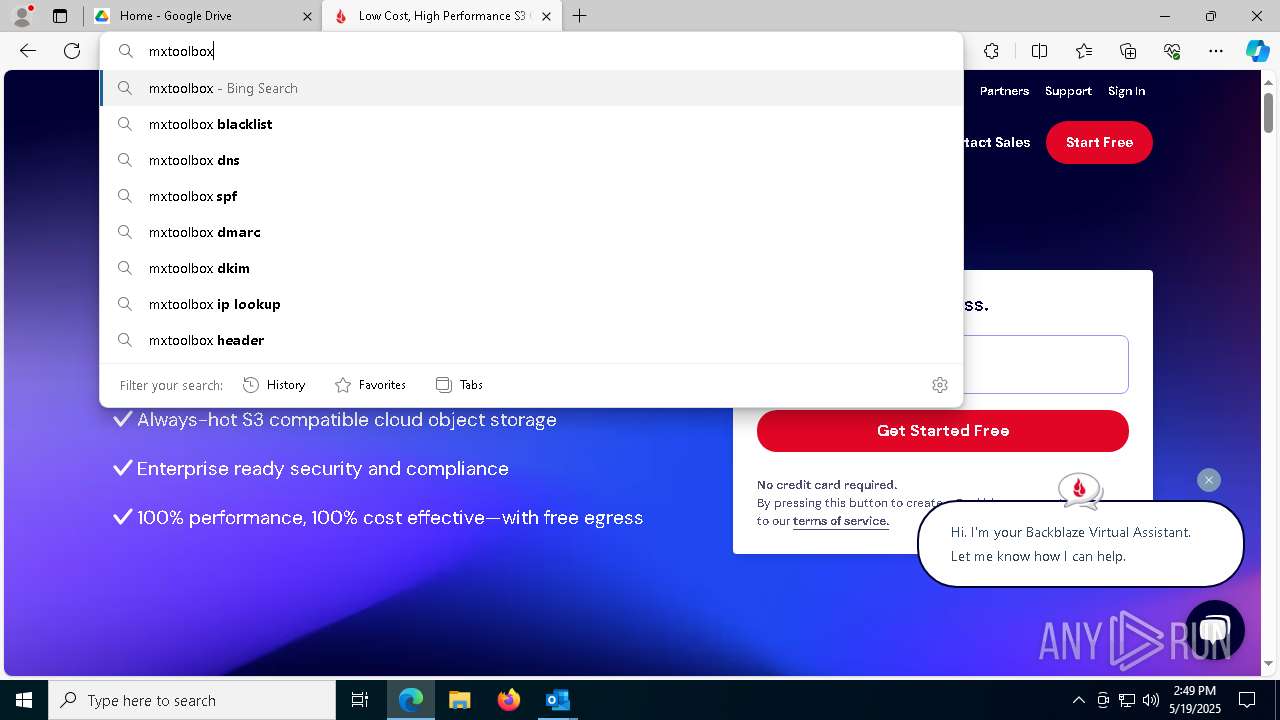Click the Contact Sales link

[997, 143]
